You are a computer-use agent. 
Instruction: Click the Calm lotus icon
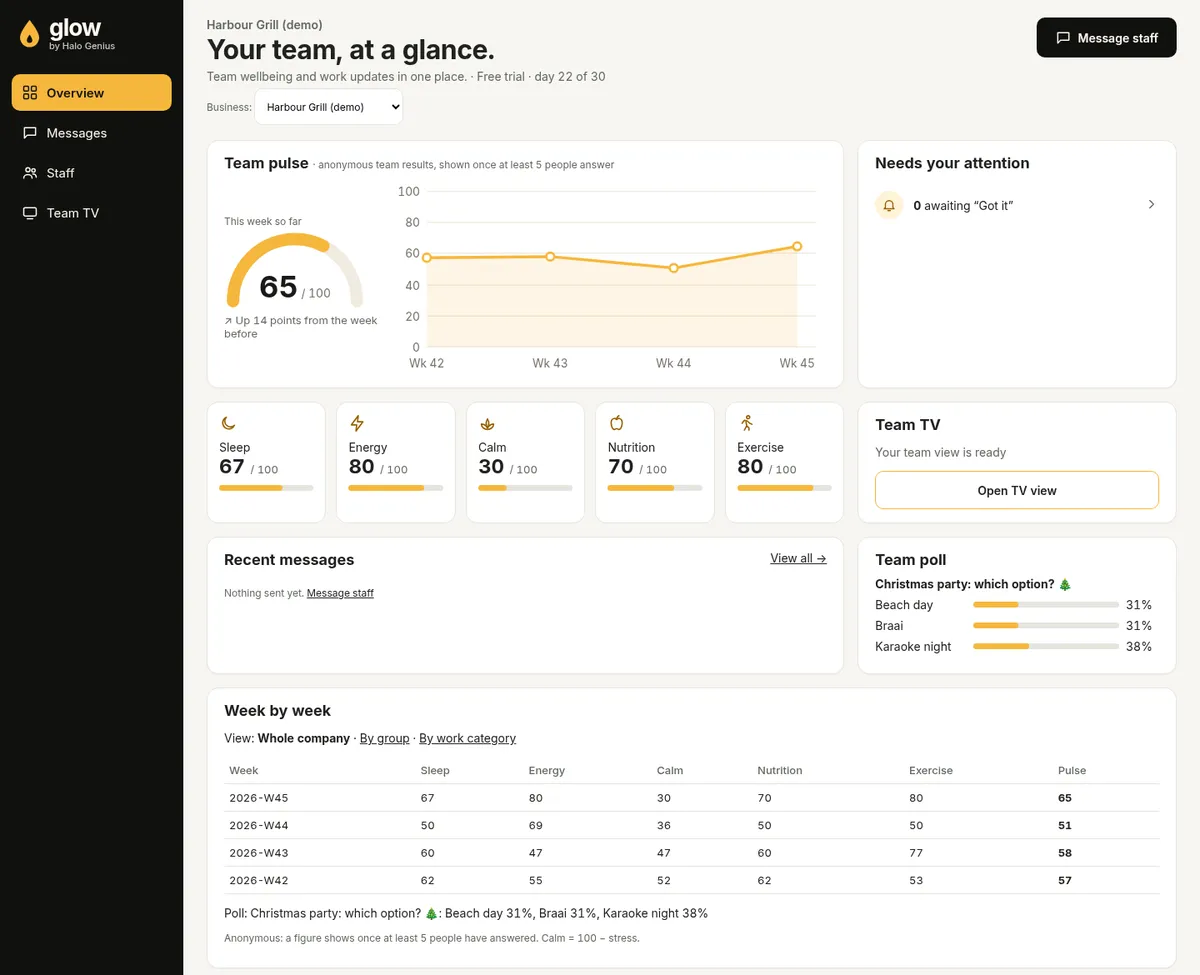pyautogui.click(x=487, y=423)
